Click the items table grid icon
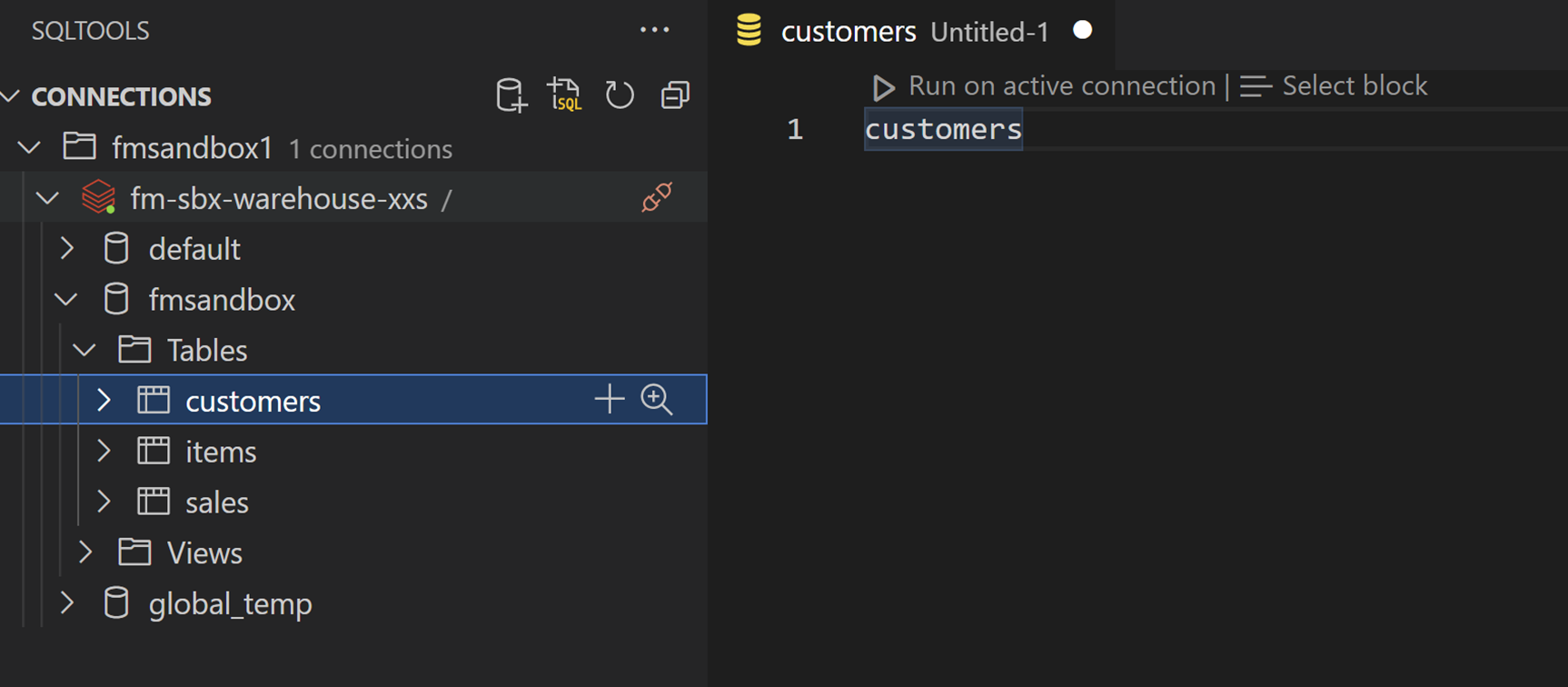Screen dimensions: 1568x687 point(154,451)
